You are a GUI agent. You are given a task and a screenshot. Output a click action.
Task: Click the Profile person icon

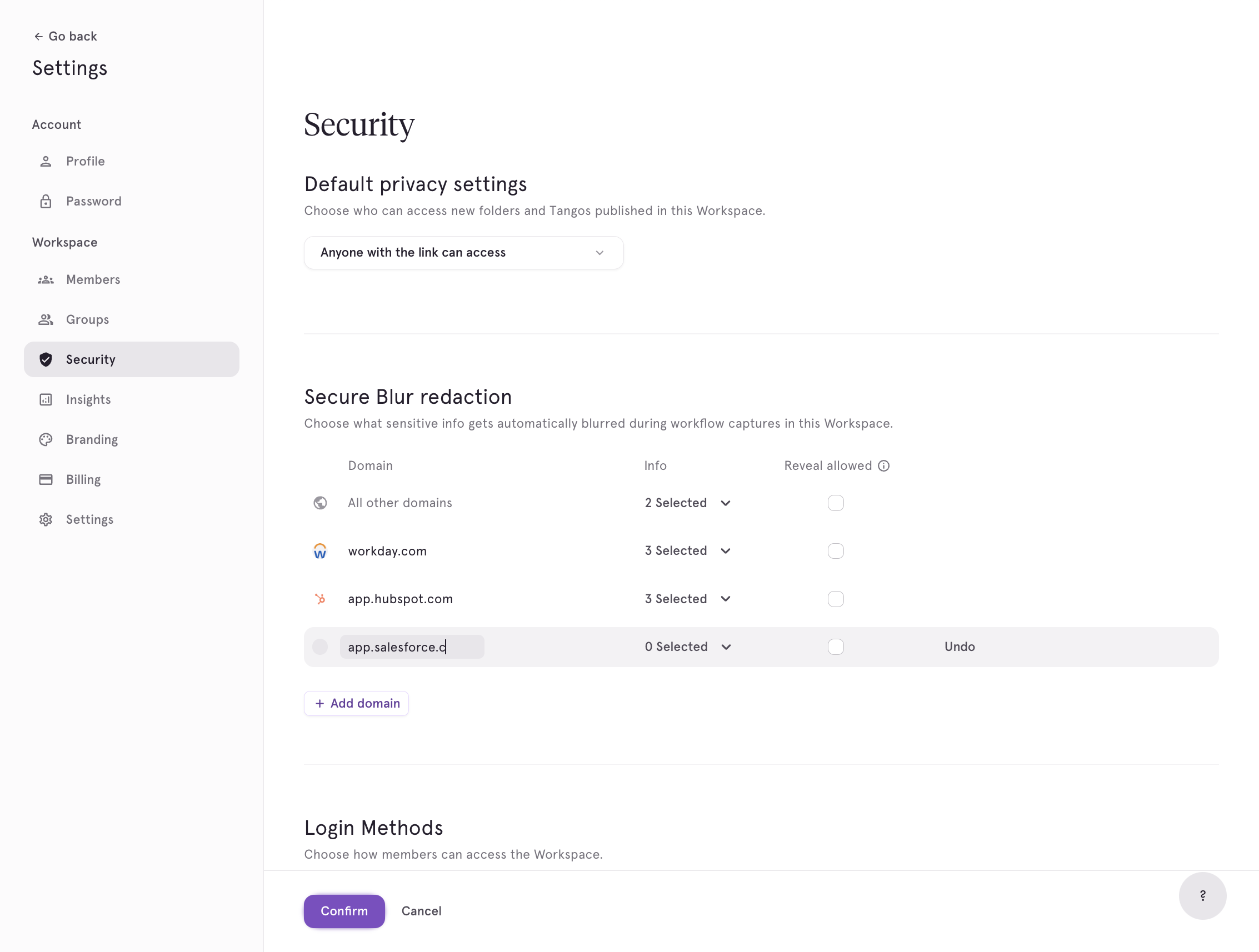[x=46, y=162]
